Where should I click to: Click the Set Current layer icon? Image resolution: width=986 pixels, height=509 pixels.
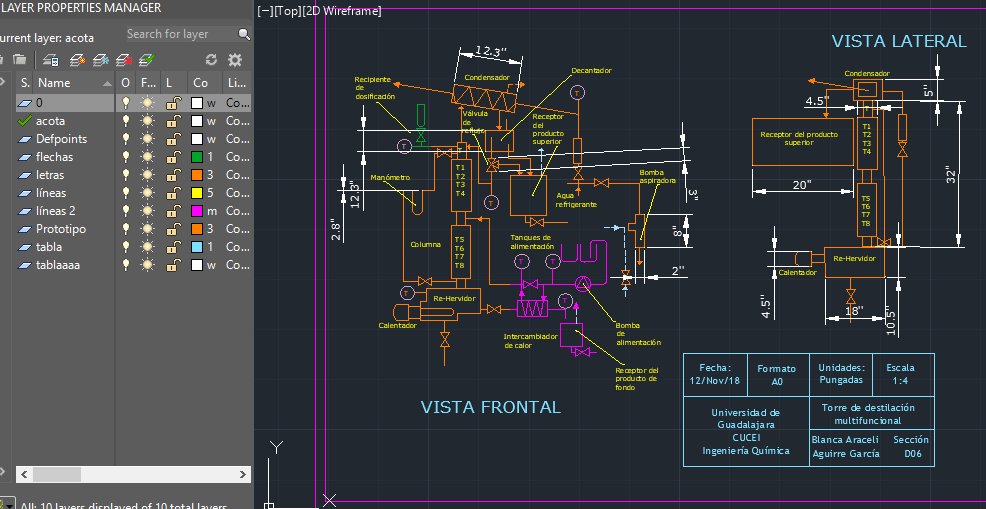tap(147, 60)
